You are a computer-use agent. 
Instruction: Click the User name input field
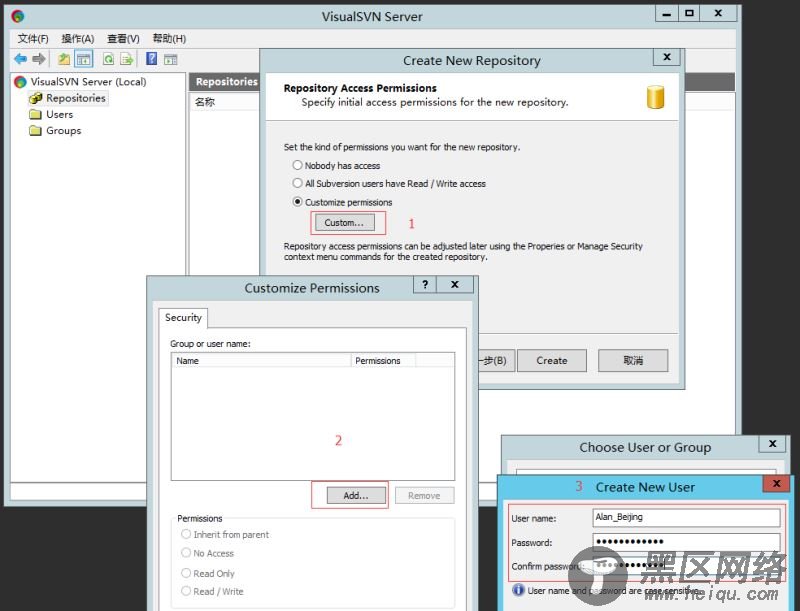686,517
